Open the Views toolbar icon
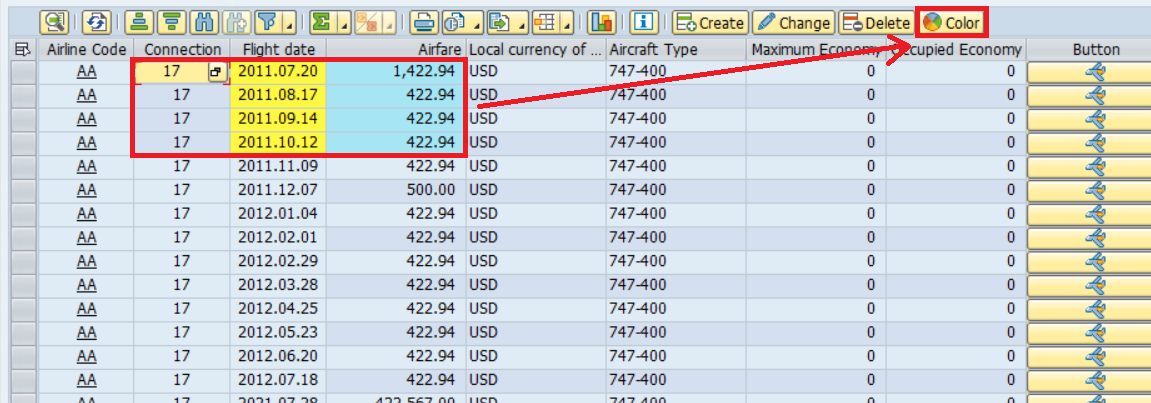The height and width of the screenshot is (403, 1151). pyautogui.click(x=454, y=23)
